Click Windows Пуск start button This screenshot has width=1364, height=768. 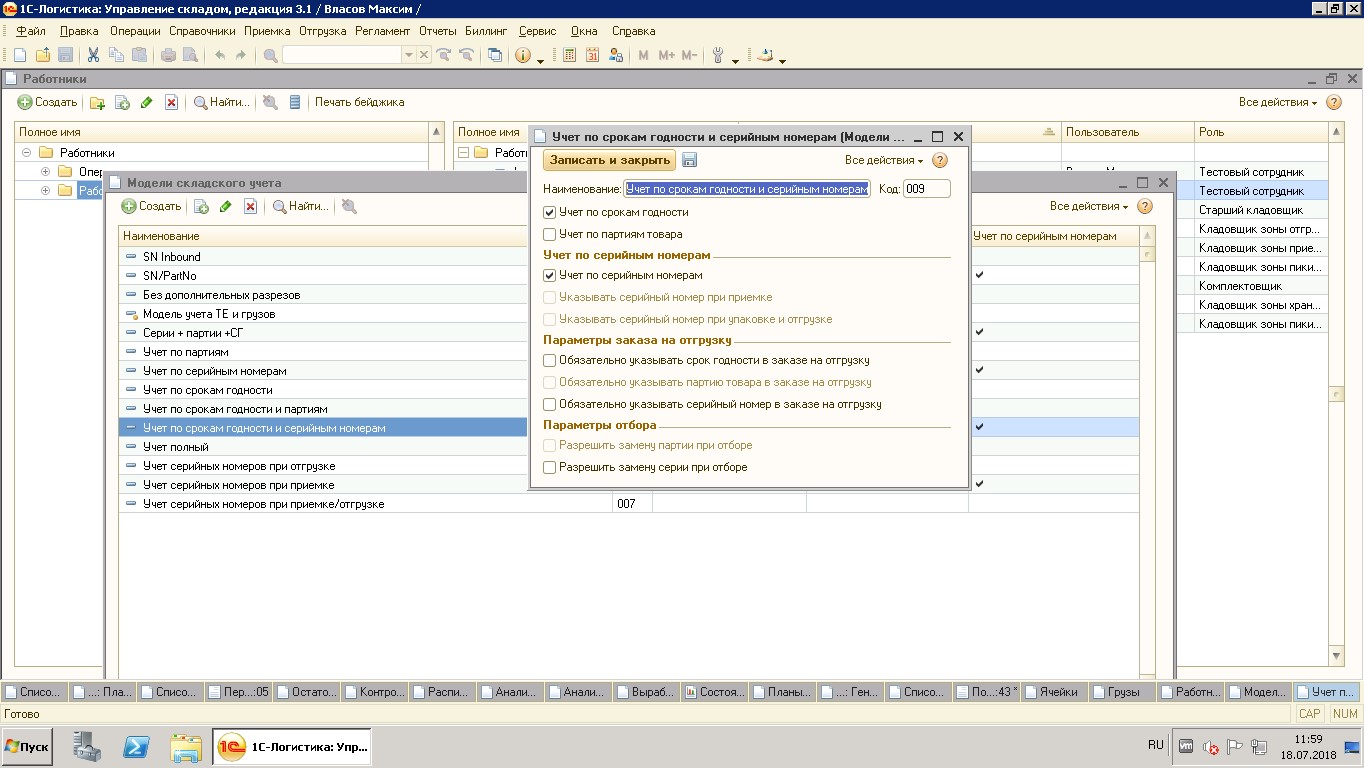pos(28,746)
